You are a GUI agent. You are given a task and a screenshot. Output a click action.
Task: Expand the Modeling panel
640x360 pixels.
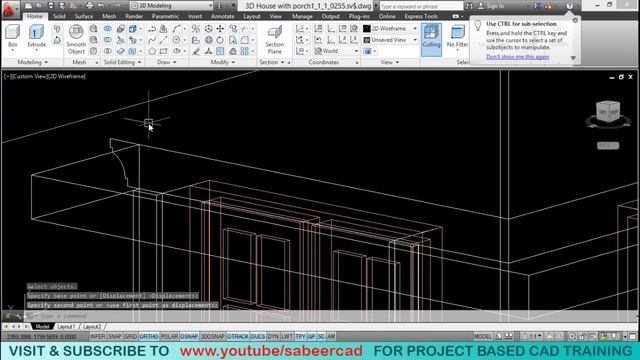click(33, 62)
